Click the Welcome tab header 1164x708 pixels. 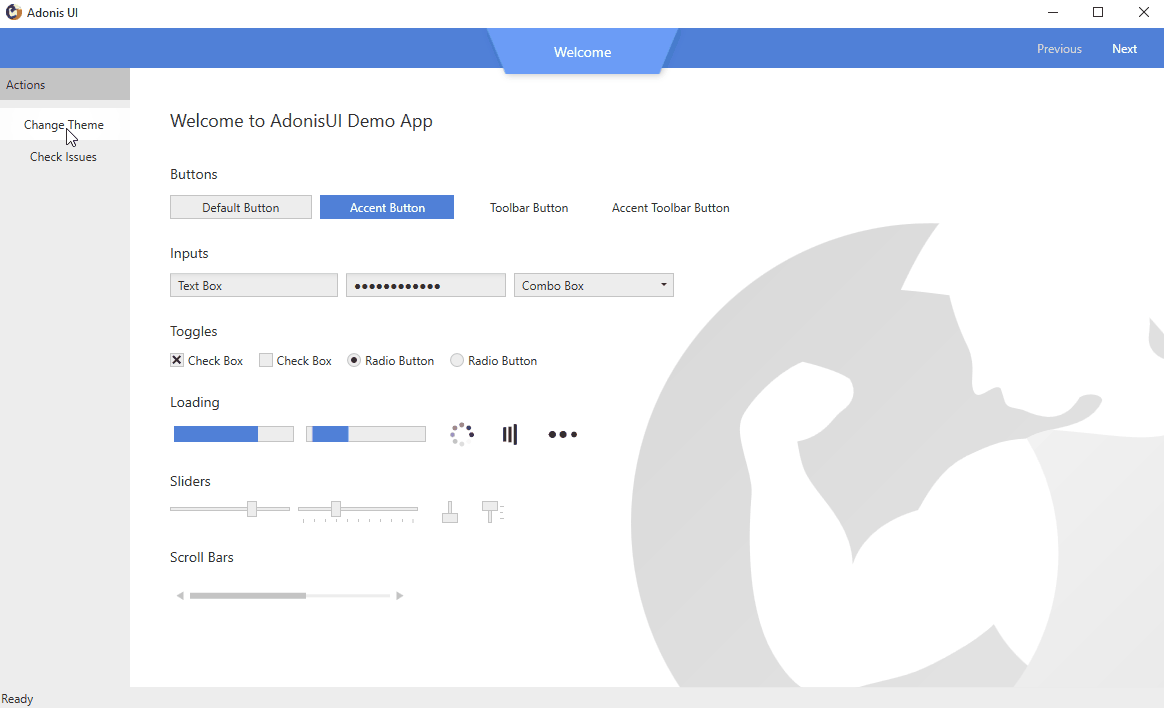click(x=583, y=52)
